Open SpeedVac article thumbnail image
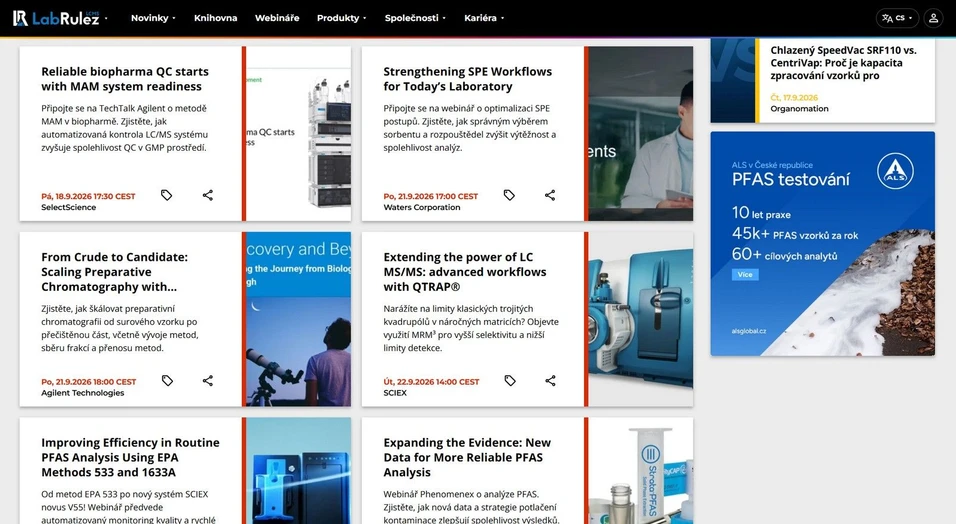The width and height of the screenshot is (956, 524). (x=733, y=81)
